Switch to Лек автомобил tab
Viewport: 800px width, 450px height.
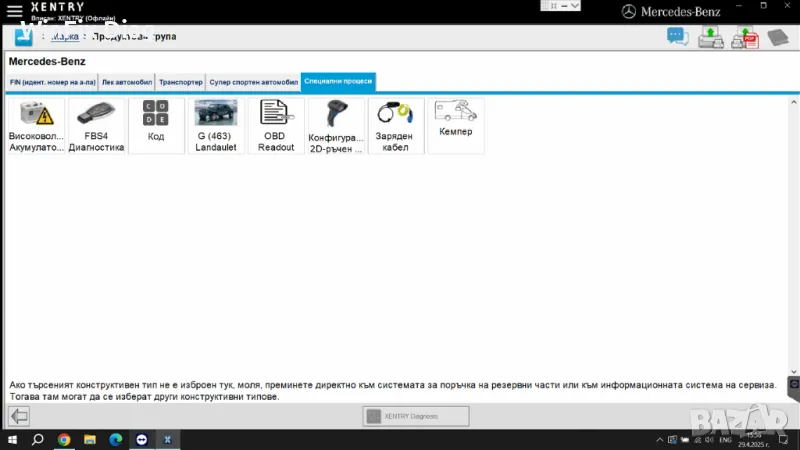127,82
